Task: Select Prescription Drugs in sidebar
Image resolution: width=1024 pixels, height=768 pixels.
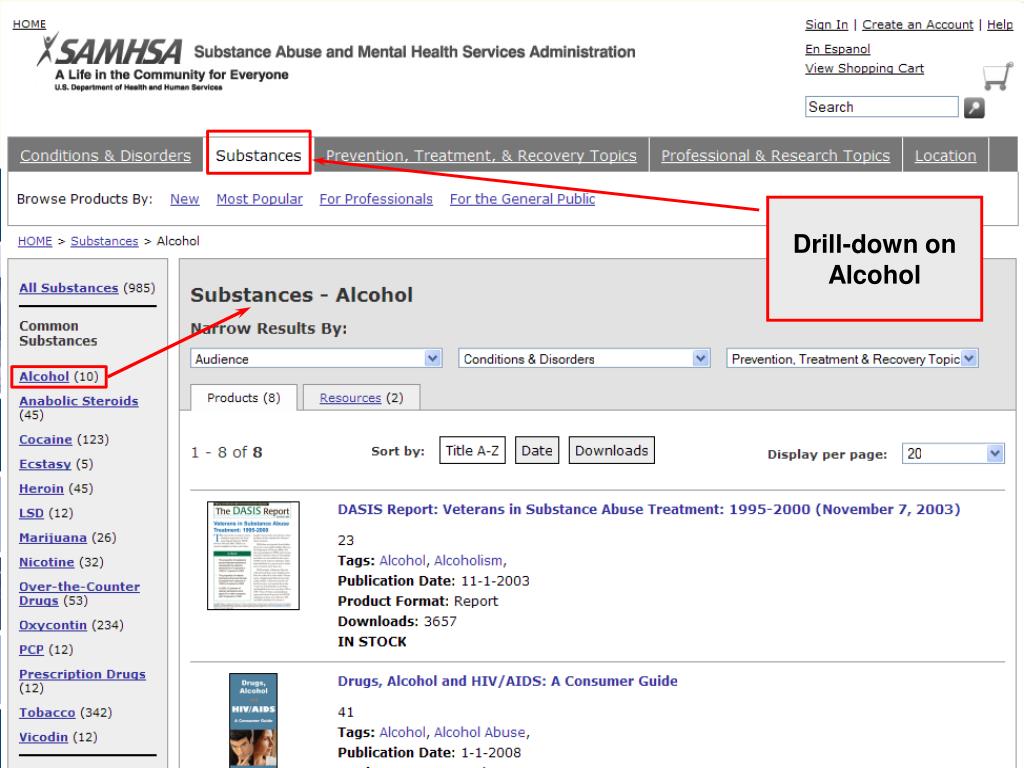Action: pyautogui.click(x=82, y=674)
